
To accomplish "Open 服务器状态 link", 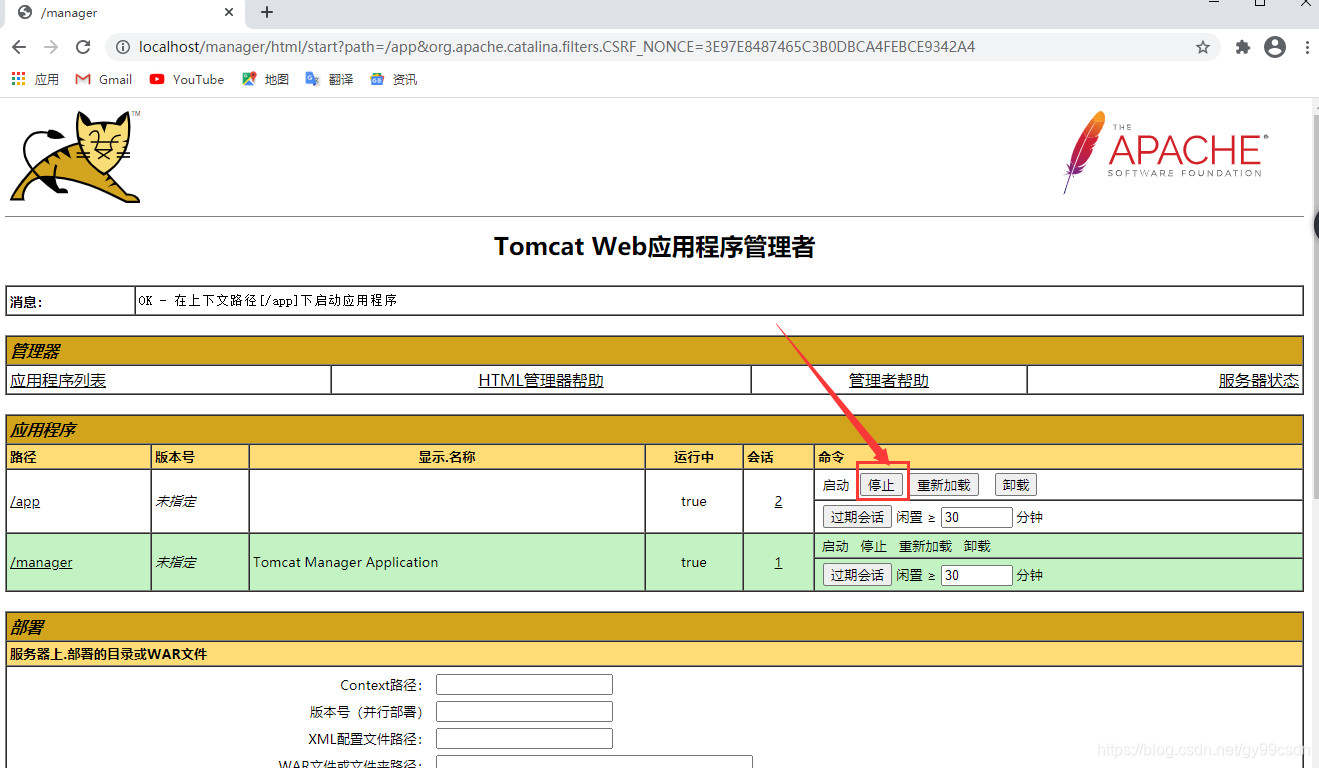I will [x=1259, y=380].
